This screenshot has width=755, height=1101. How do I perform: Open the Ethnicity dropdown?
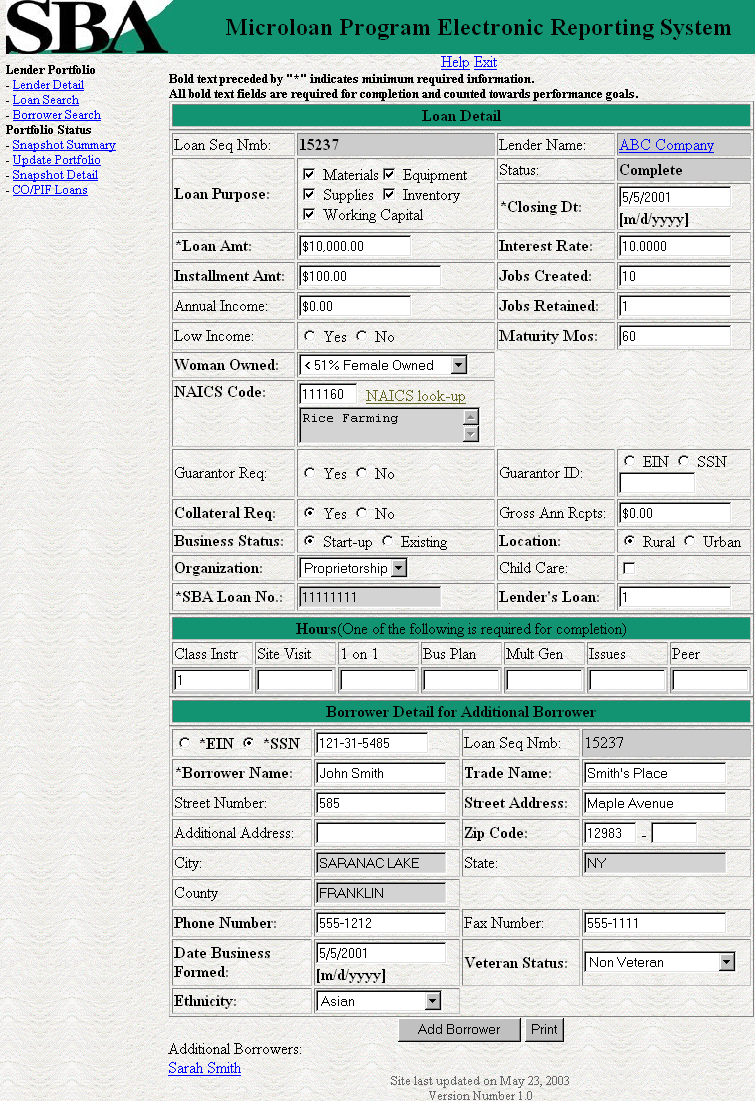379,1001
